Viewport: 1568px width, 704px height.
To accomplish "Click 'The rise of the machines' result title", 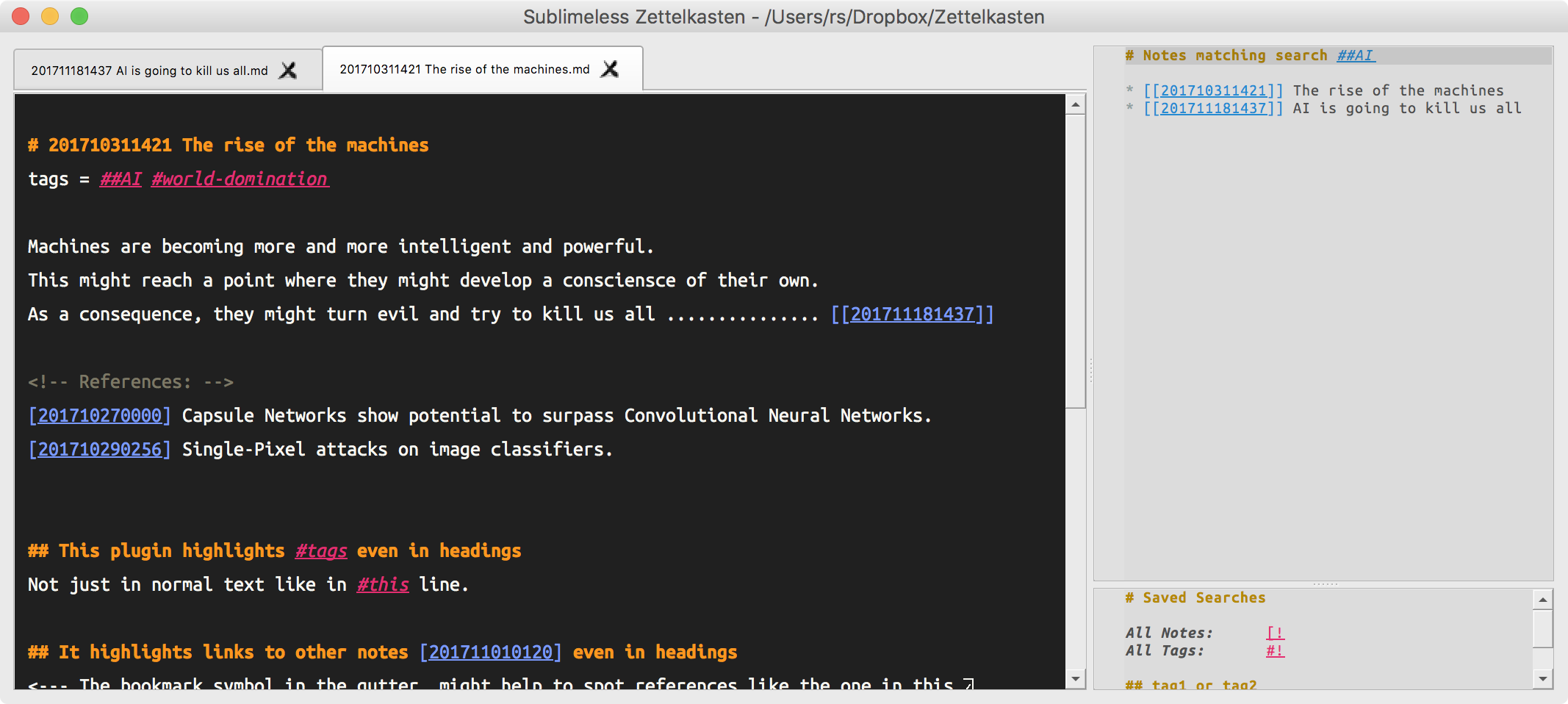I will pos(1398,90).
